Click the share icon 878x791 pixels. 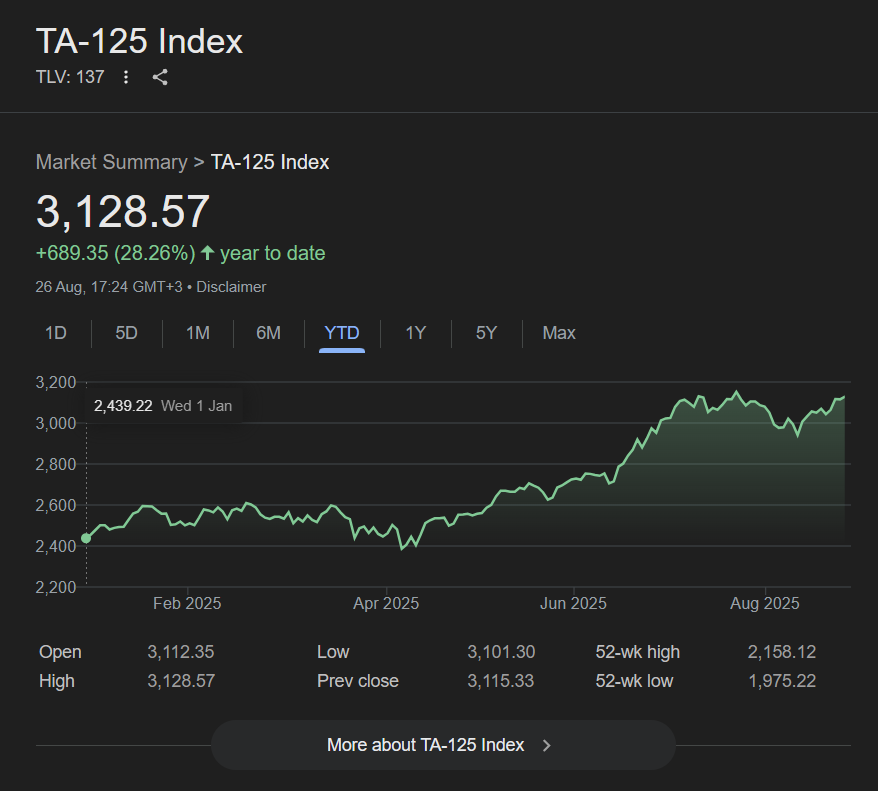160,77
